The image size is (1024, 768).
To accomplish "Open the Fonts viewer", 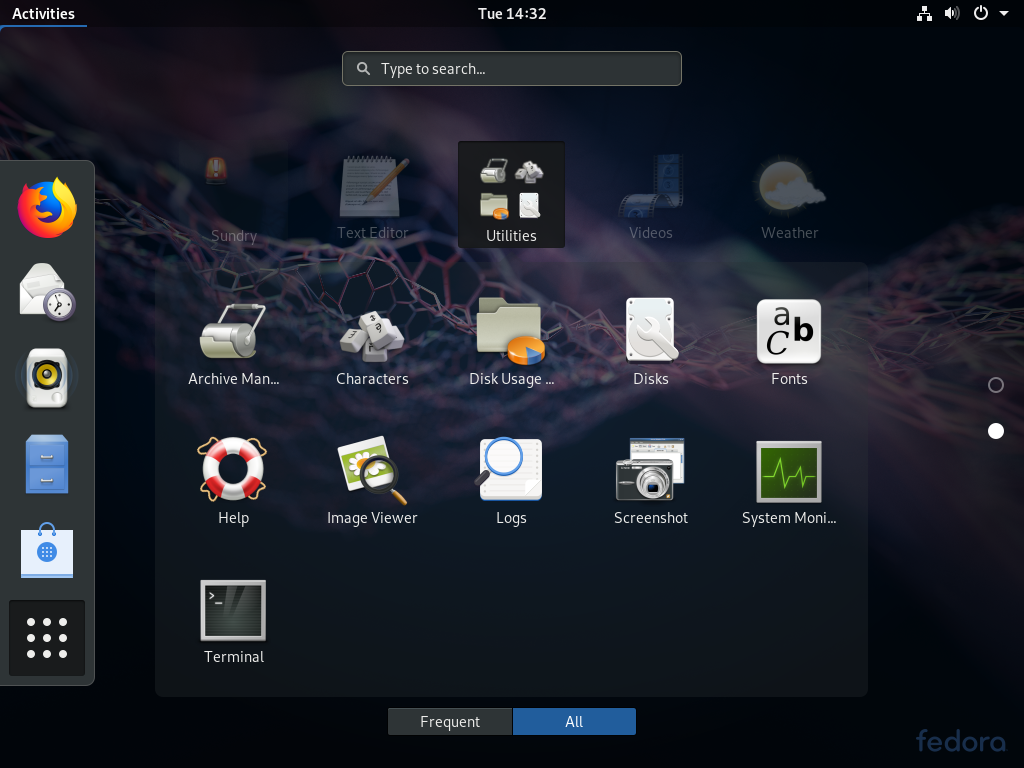I will [789, 344].
